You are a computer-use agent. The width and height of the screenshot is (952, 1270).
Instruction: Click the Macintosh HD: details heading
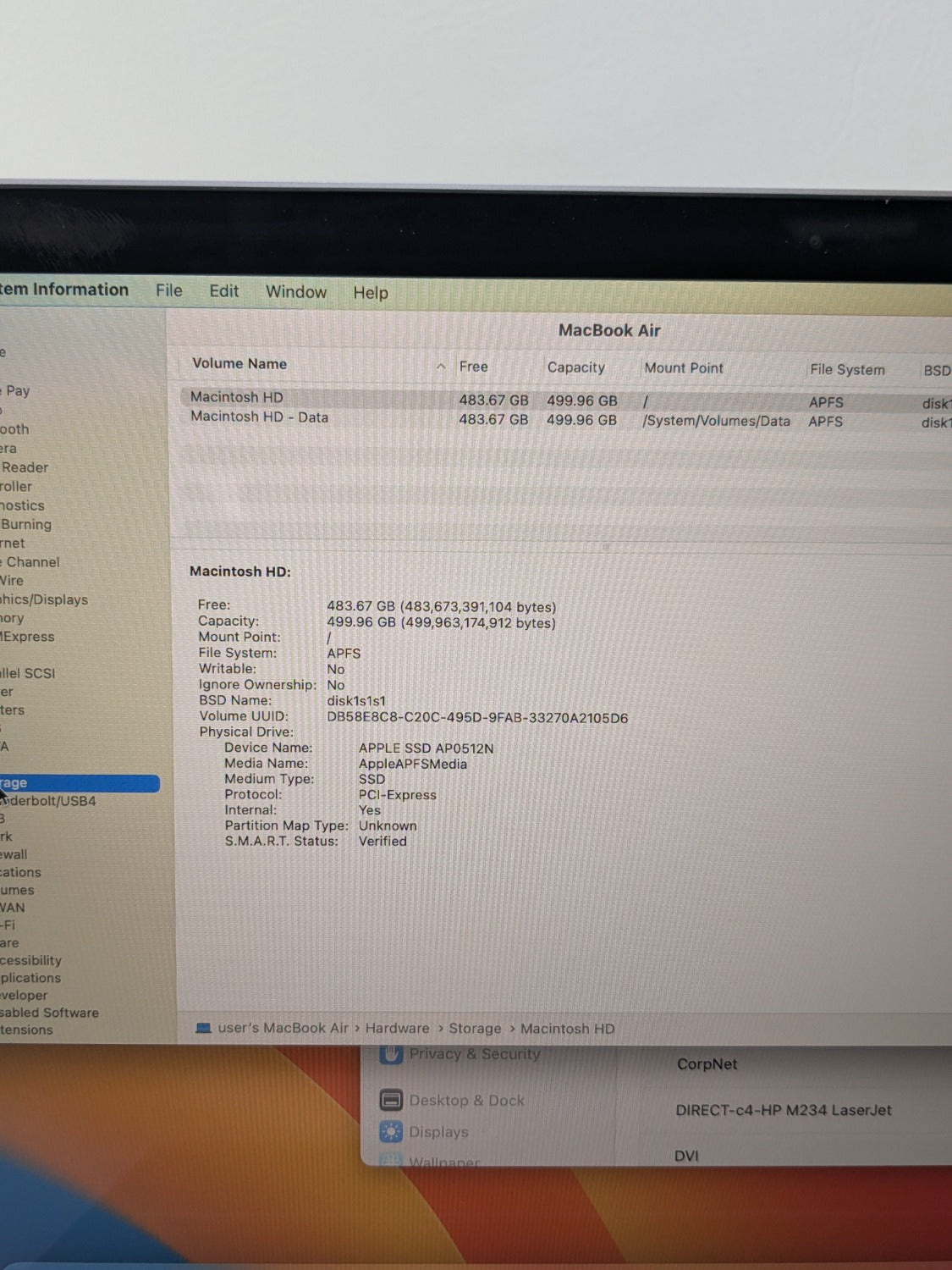[x=240, y=571]
